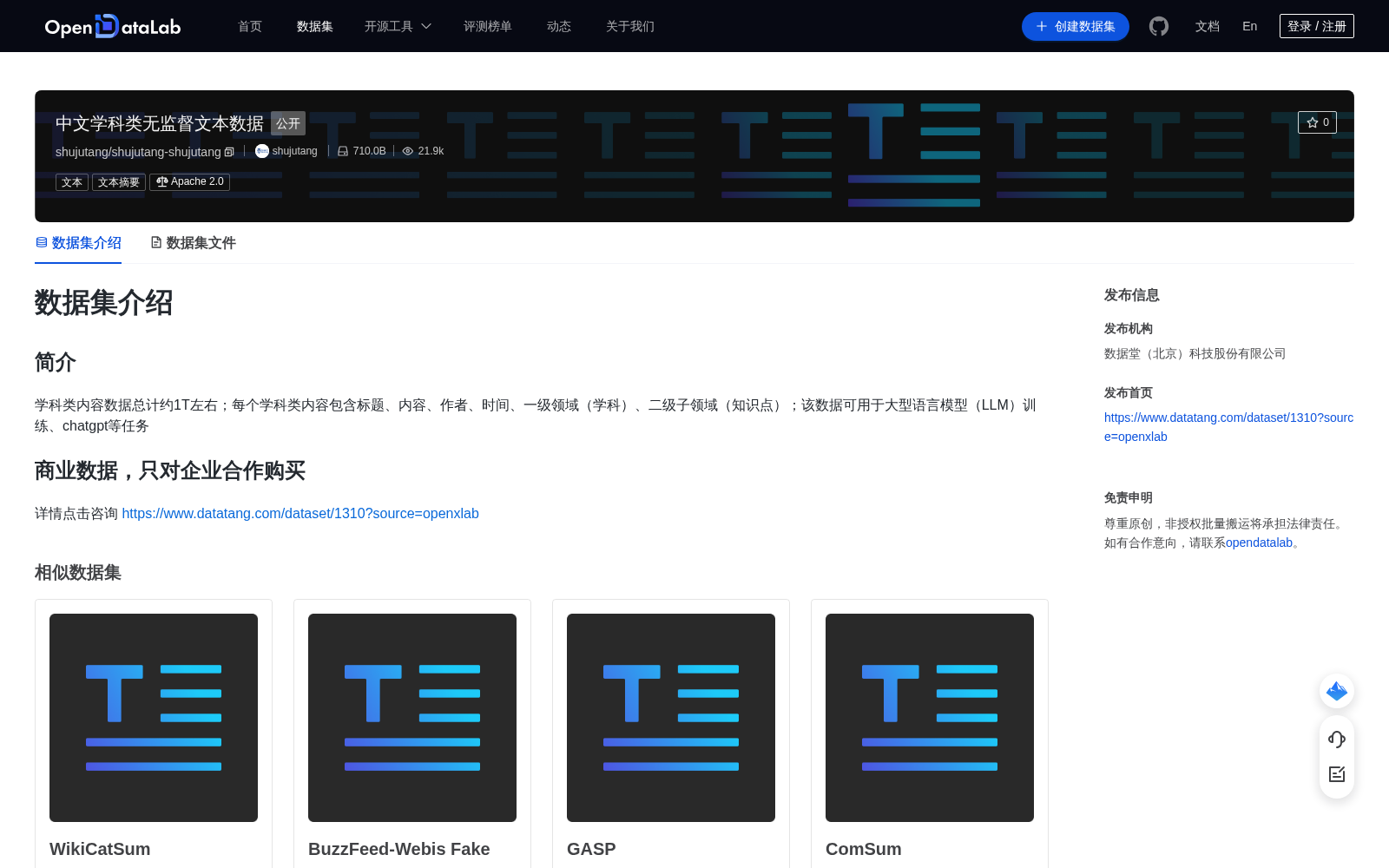The height and width of the screenshot is (868, 1389).
Task: Click the 发布信息 heading
Action: (1132, 295)
